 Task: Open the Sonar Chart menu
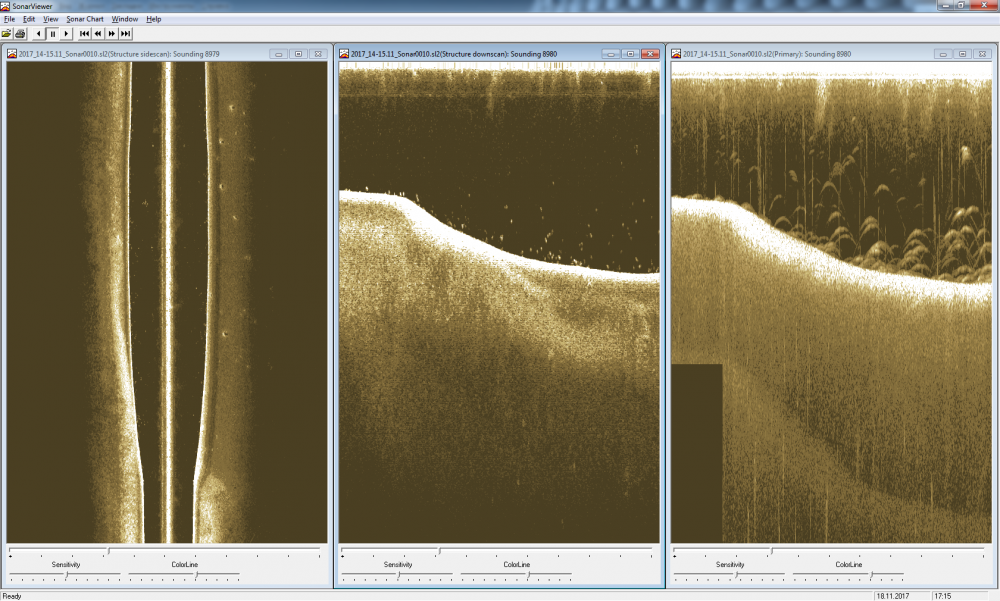[x=85, y=19]
